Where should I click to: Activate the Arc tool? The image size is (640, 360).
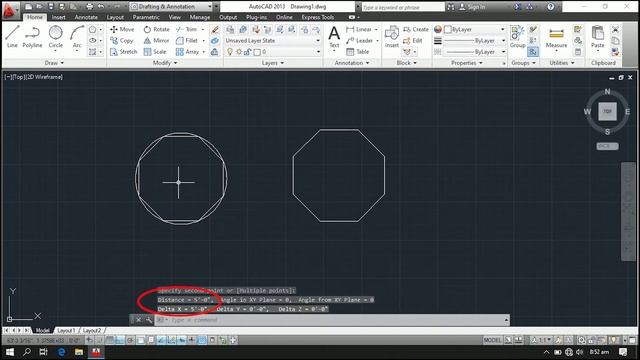pos(77,37)
